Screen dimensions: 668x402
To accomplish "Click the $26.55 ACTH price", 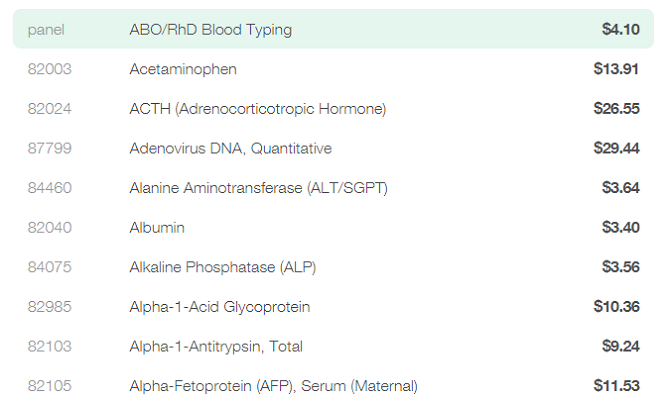I will [616, 109].
